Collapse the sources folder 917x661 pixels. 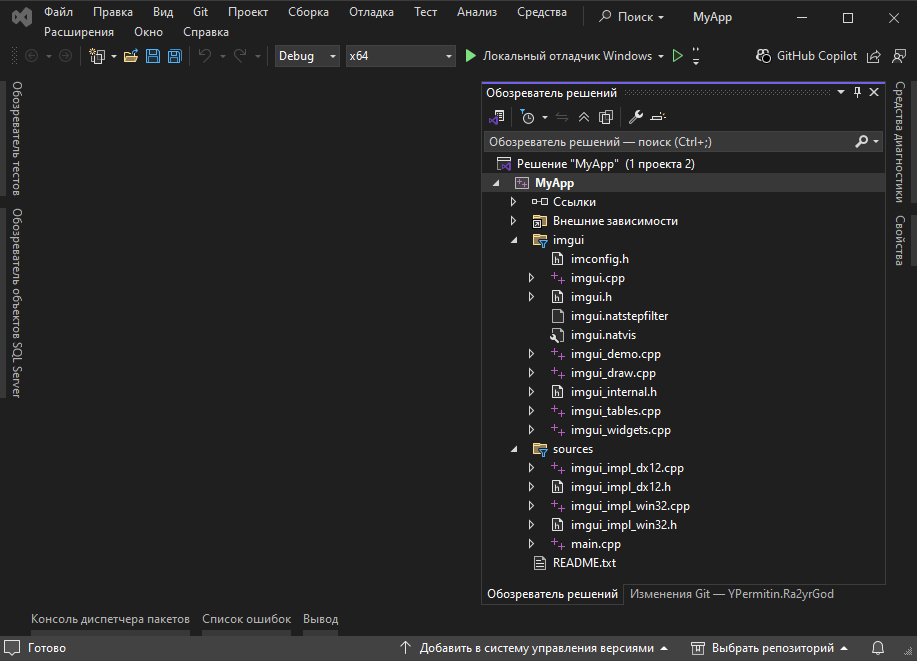pos(514,449)
